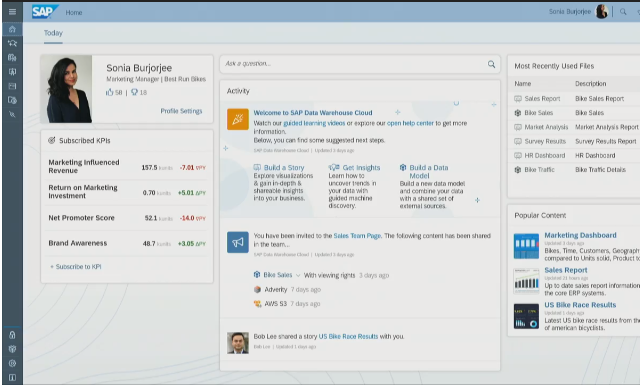Click Subscribe to KPI link
The image size is (640, 387).
(x=76, y=267)
